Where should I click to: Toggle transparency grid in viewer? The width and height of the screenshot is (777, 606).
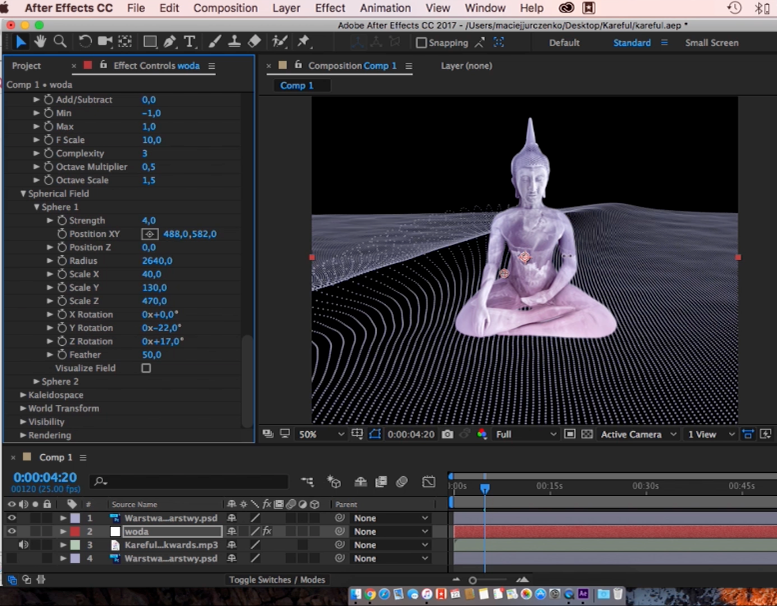[x=587, y=435]
